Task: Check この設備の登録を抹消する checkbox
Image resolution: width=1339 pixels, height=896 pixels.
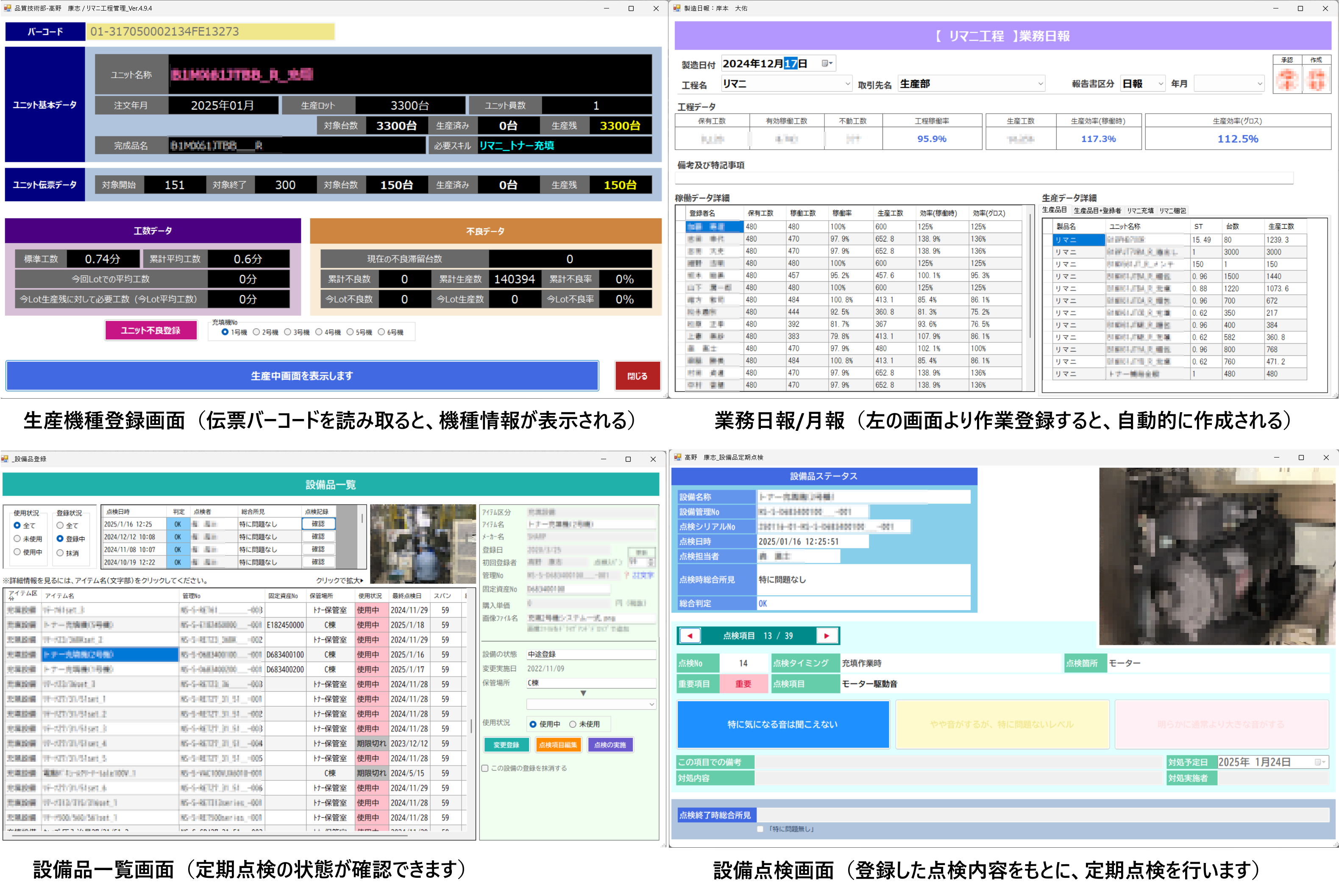Action: tap(485, 768)
